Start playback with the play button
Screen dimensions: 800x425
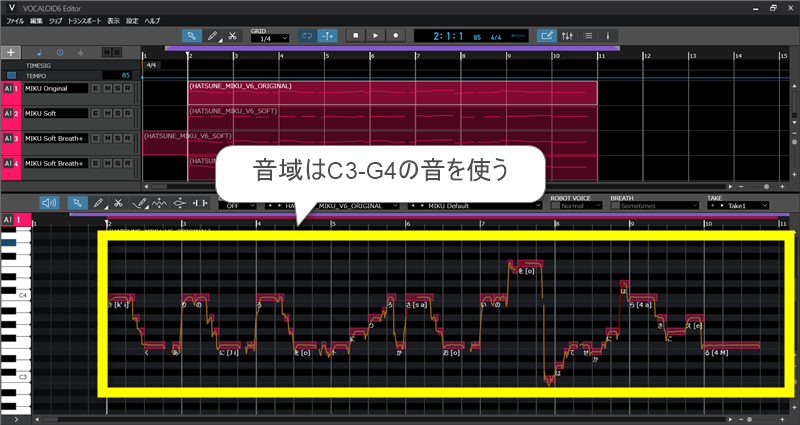pos(376,36)
